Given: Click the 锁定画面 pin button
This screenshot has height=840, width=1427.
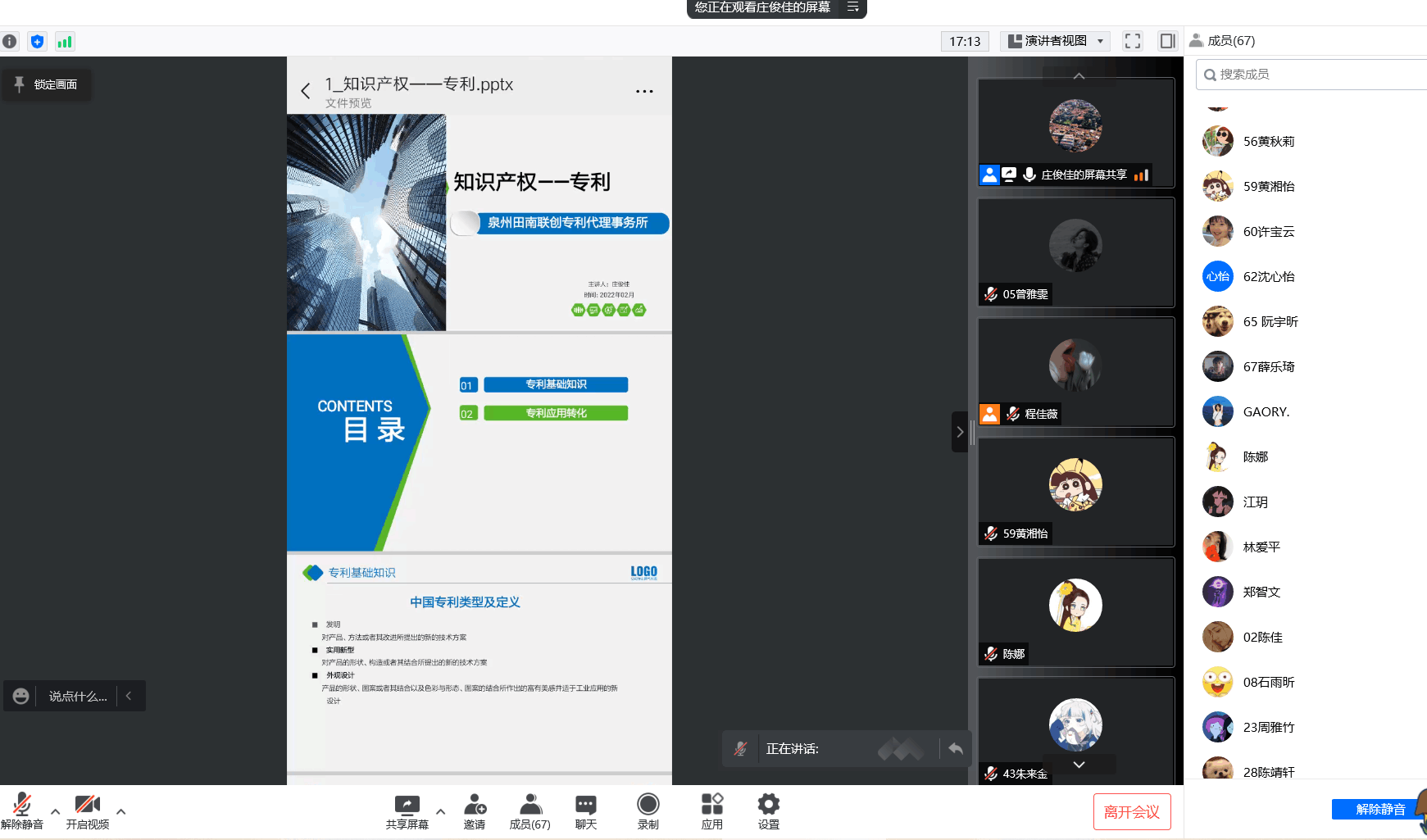Looking at the screenshot, I should coord(47,84).
